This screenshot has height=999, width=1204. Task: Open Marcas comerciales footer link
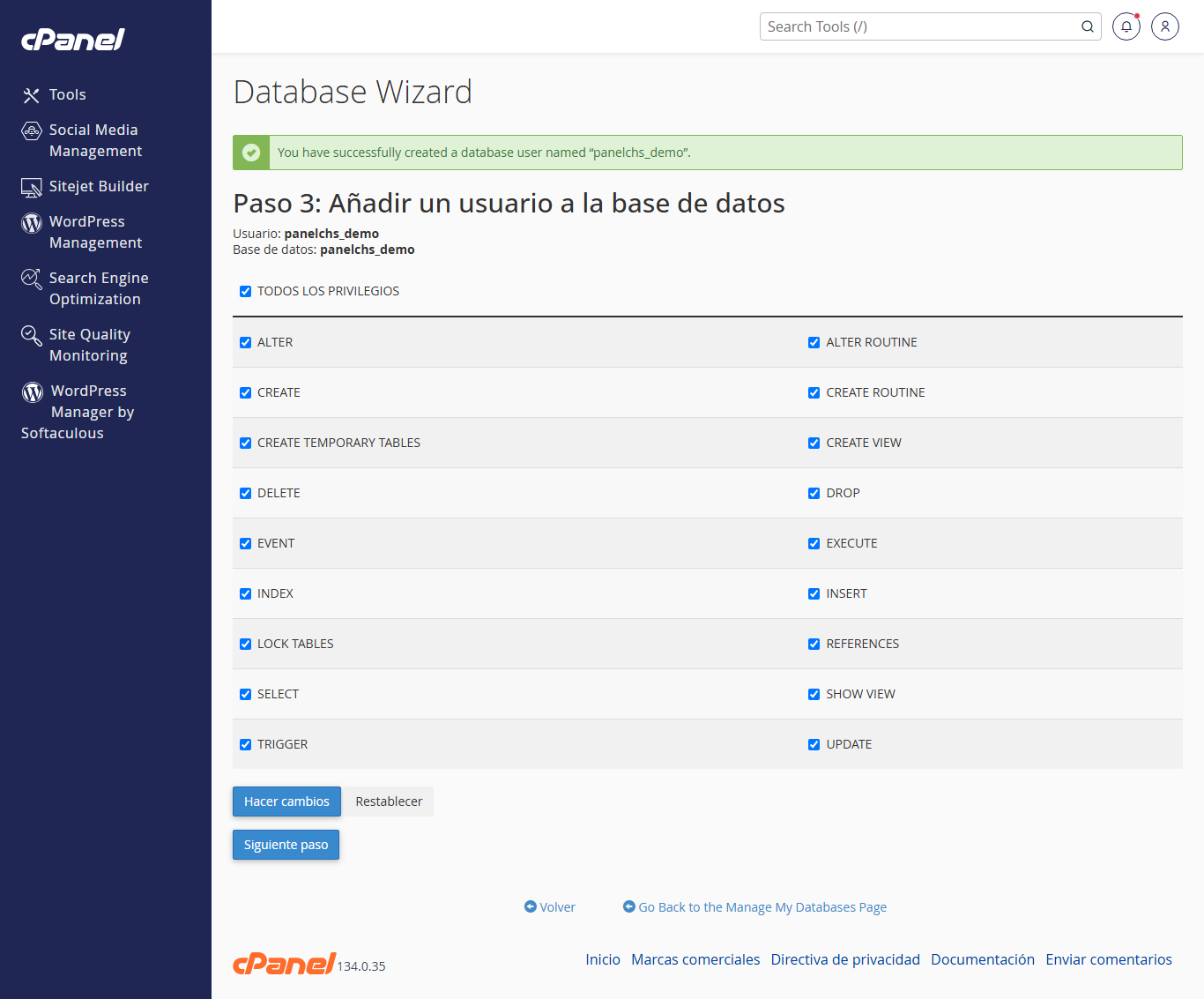pos(695,959)
